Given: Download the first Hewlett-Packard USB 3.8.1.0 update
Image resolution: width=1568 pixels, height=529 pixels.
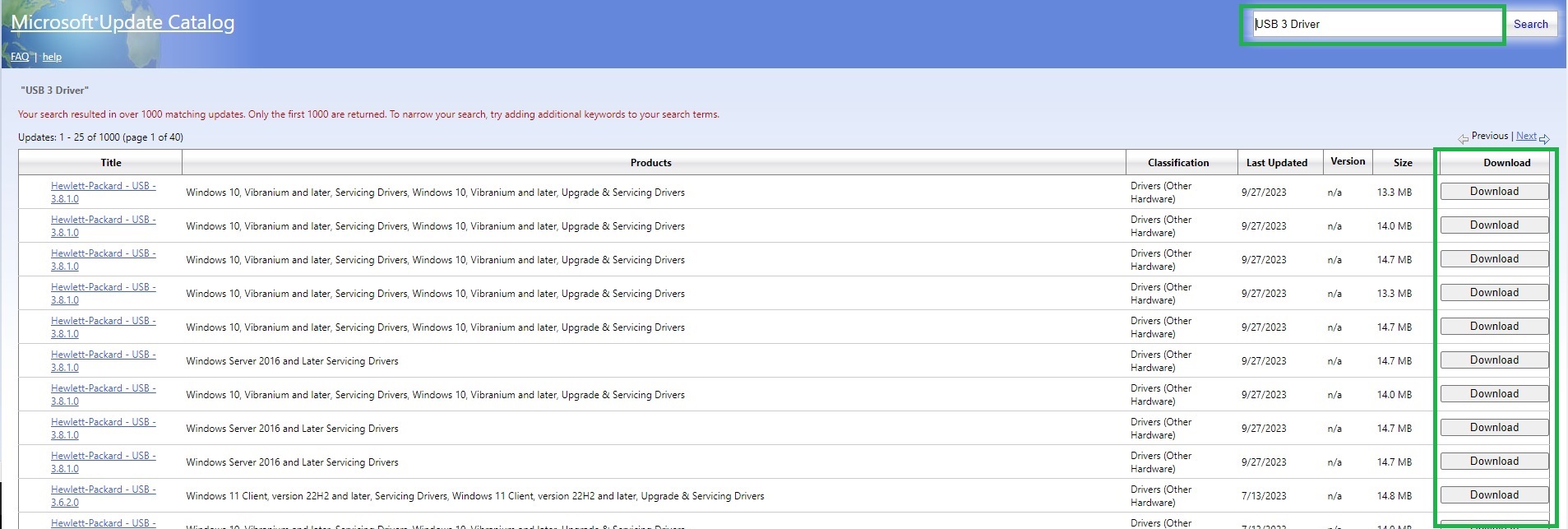Looking at the screenshot, I should (1493, 192).
